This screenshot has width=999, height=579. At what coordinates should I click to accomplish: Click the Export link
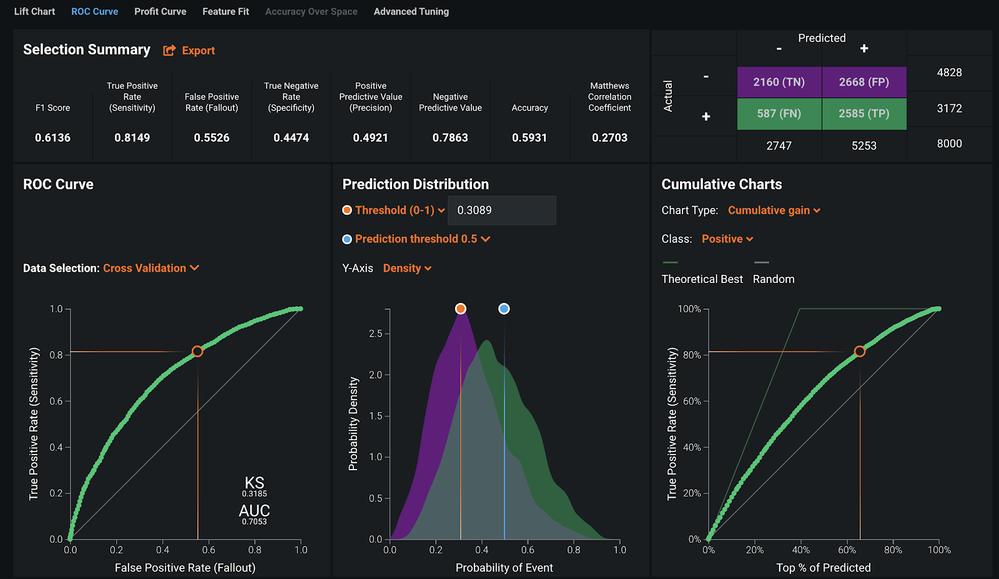(198, 50)
